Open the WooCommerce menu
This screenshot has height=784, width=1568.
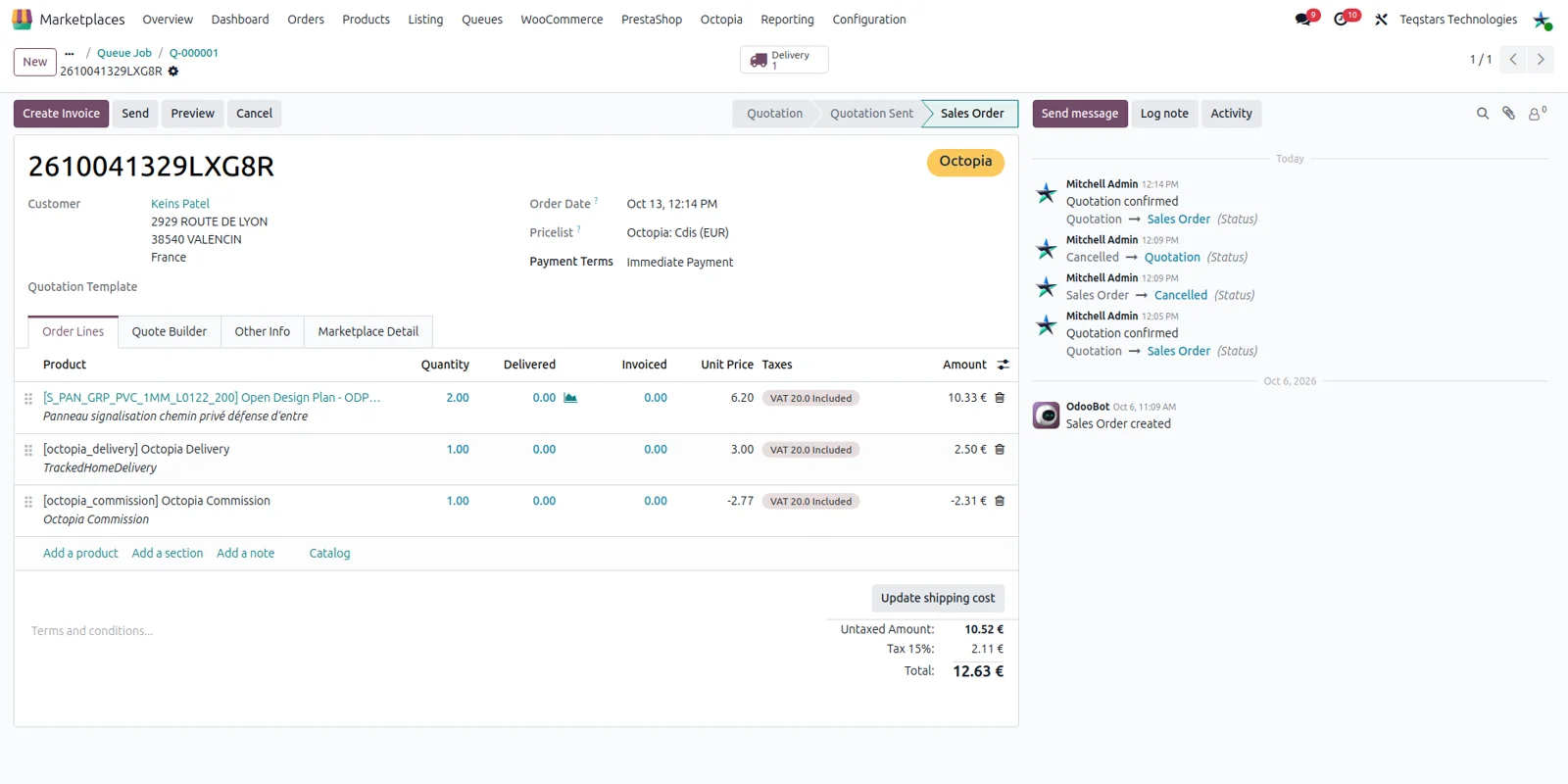[562, 20]
